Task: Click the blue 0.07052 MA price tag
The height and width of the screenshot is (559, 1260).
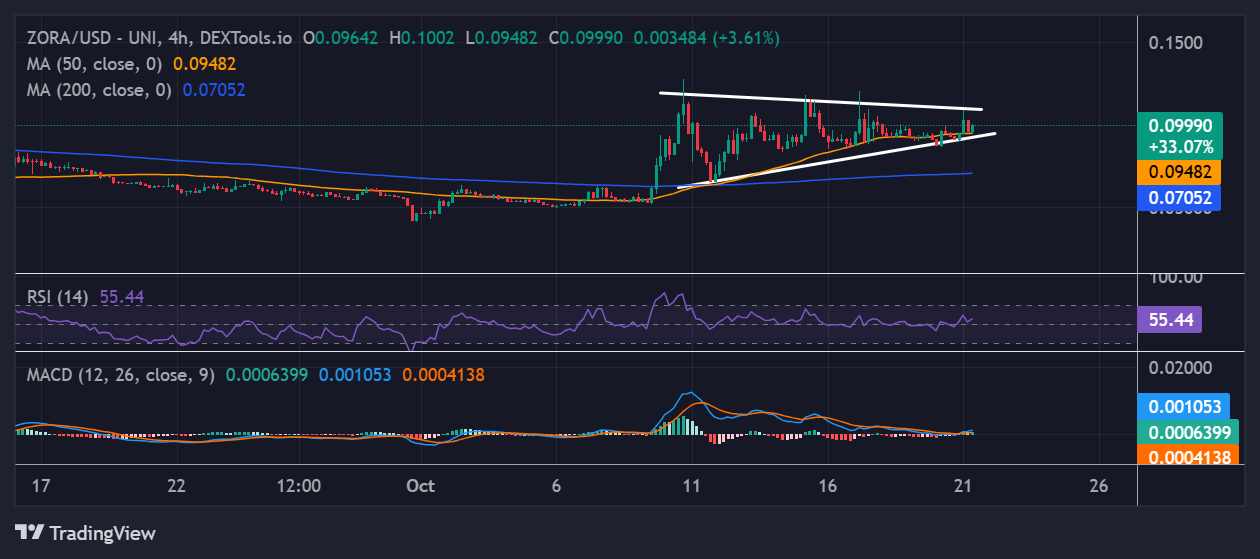Action: (x=1180, y=198)
